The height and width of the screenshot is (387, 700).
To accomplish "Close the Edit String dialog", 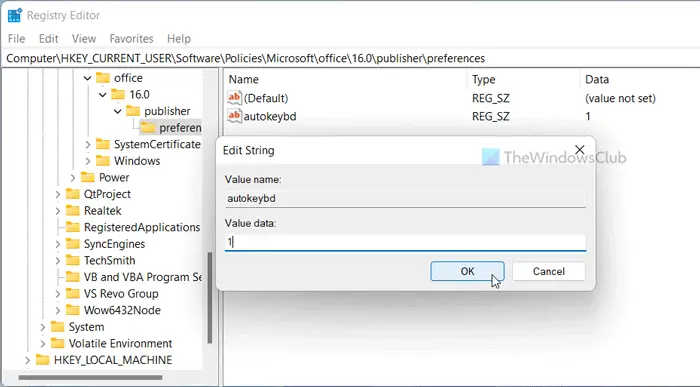I will coord(579,150).
